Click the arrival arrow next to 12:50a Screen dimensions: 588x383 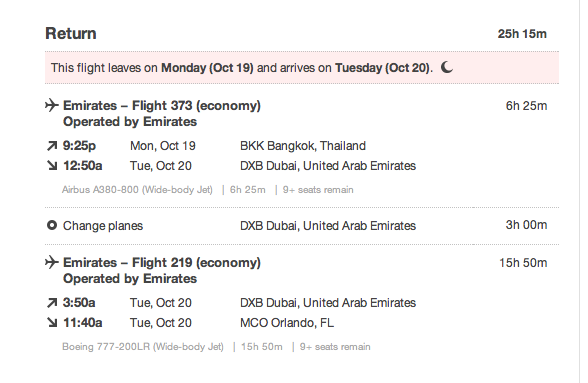(x=52, y=165)
